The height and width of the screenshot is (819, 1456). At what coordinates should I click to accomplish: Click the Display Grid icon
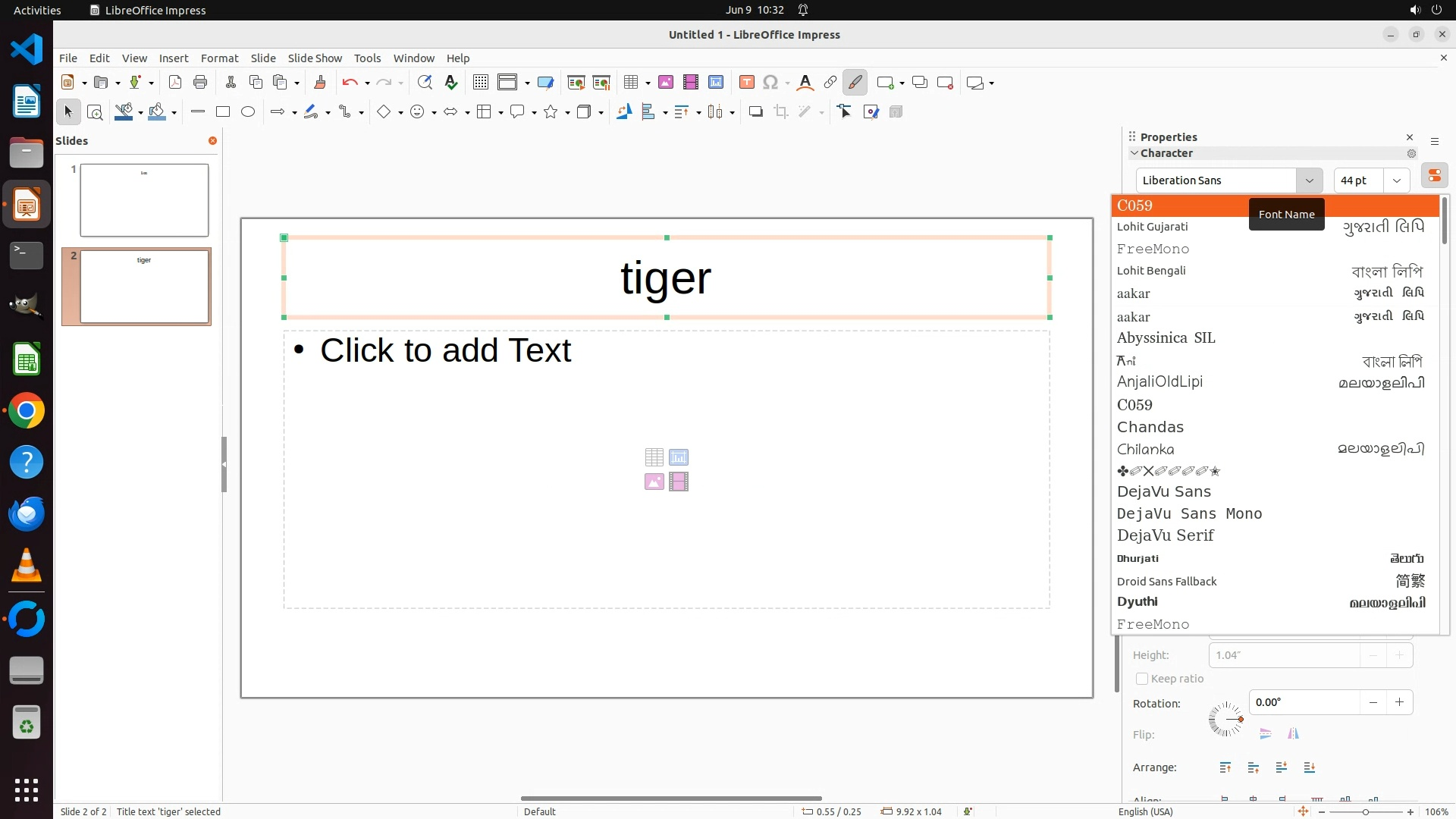point(480,83)
